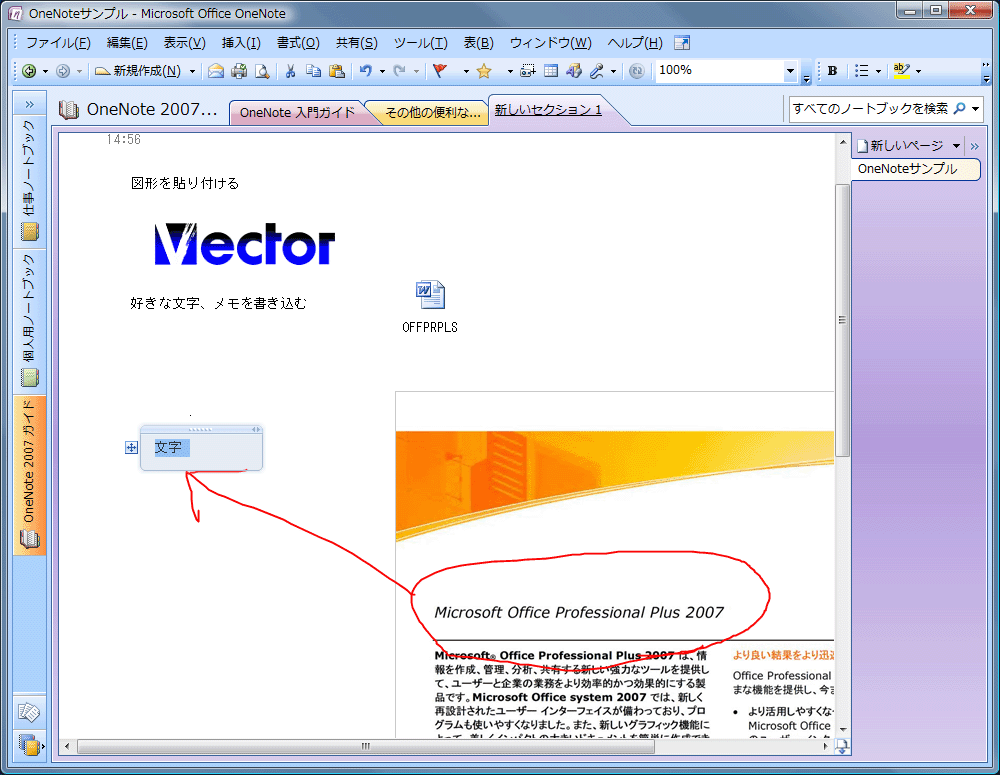Open Print Preview from the toolbar
Screen dimensions: 1000x775
pyautogui.click(x=261, y=71)
